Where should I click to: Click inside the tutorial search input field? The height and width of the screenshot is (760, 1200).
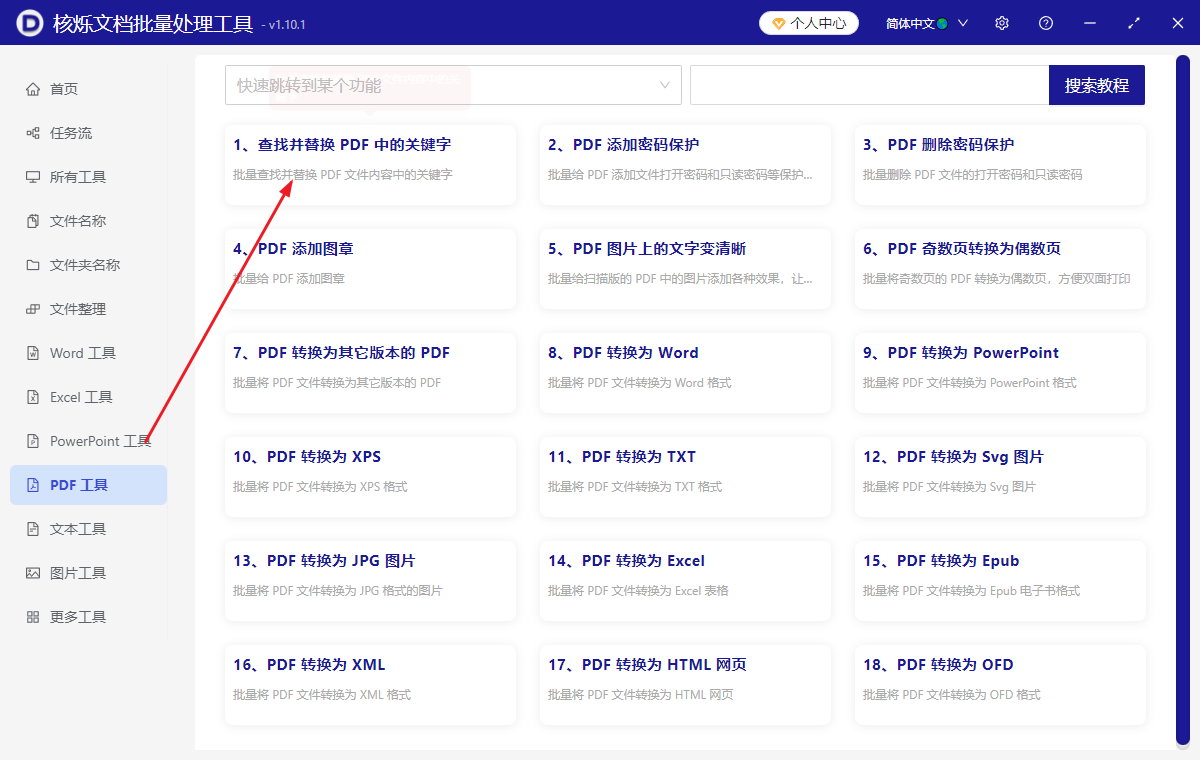[865, 85]
